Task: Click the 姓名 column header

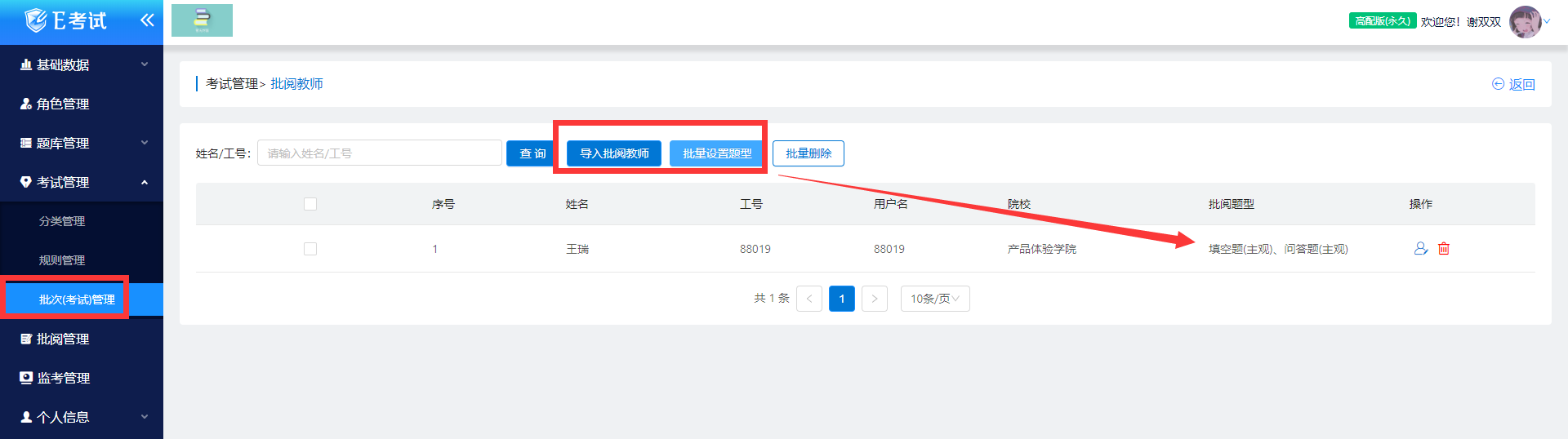Action: (577, 204)
